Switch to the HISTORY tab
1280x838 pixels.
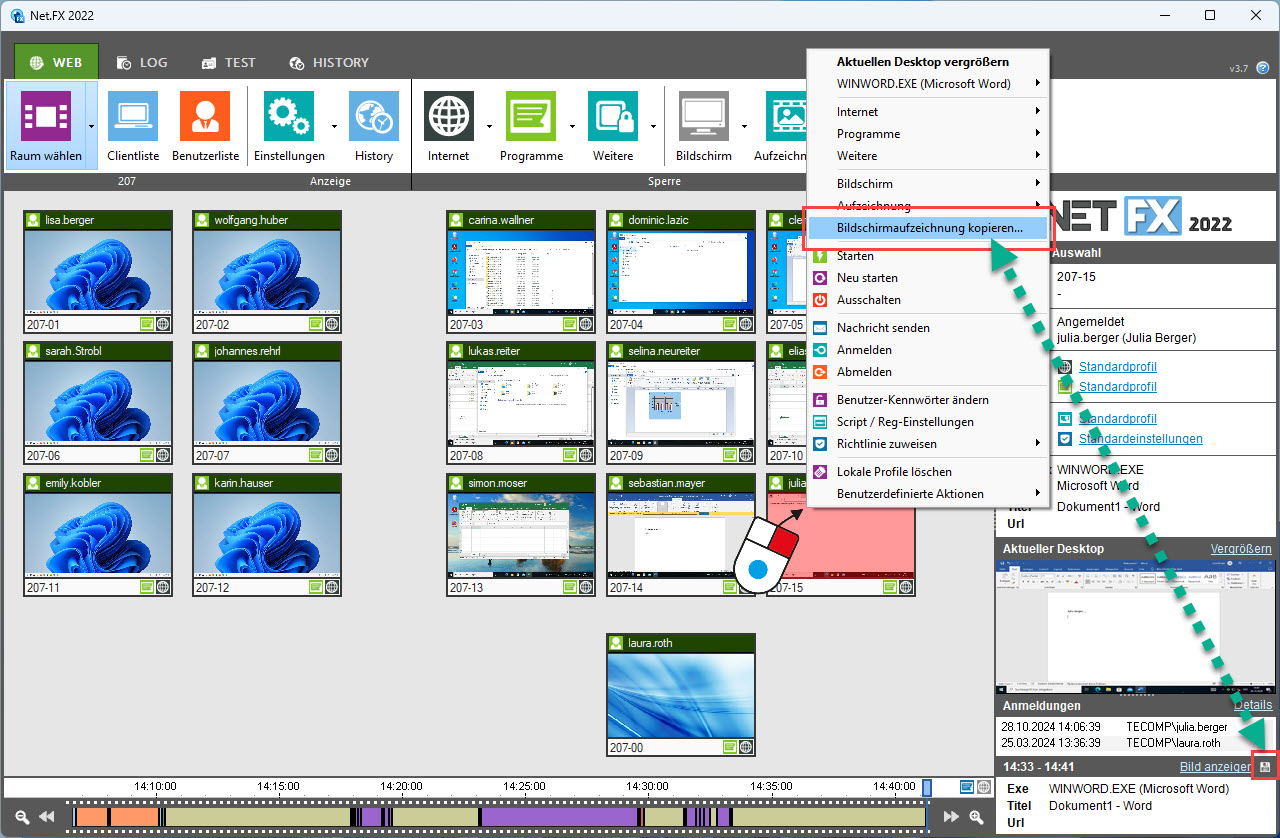tap(329, 62)
